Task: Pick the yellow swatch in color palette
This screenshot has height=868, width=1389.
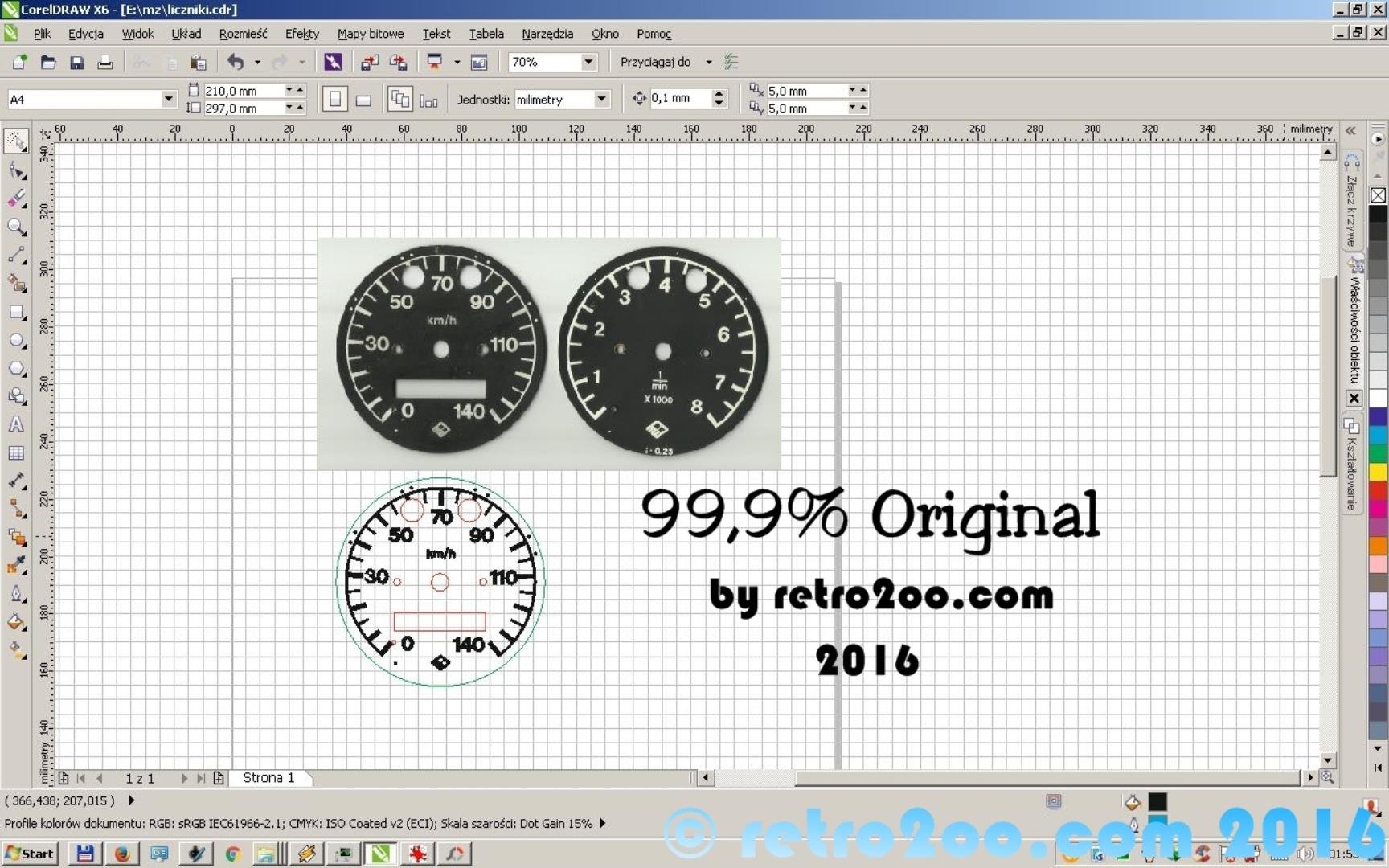Action: tap(1378, 471)
